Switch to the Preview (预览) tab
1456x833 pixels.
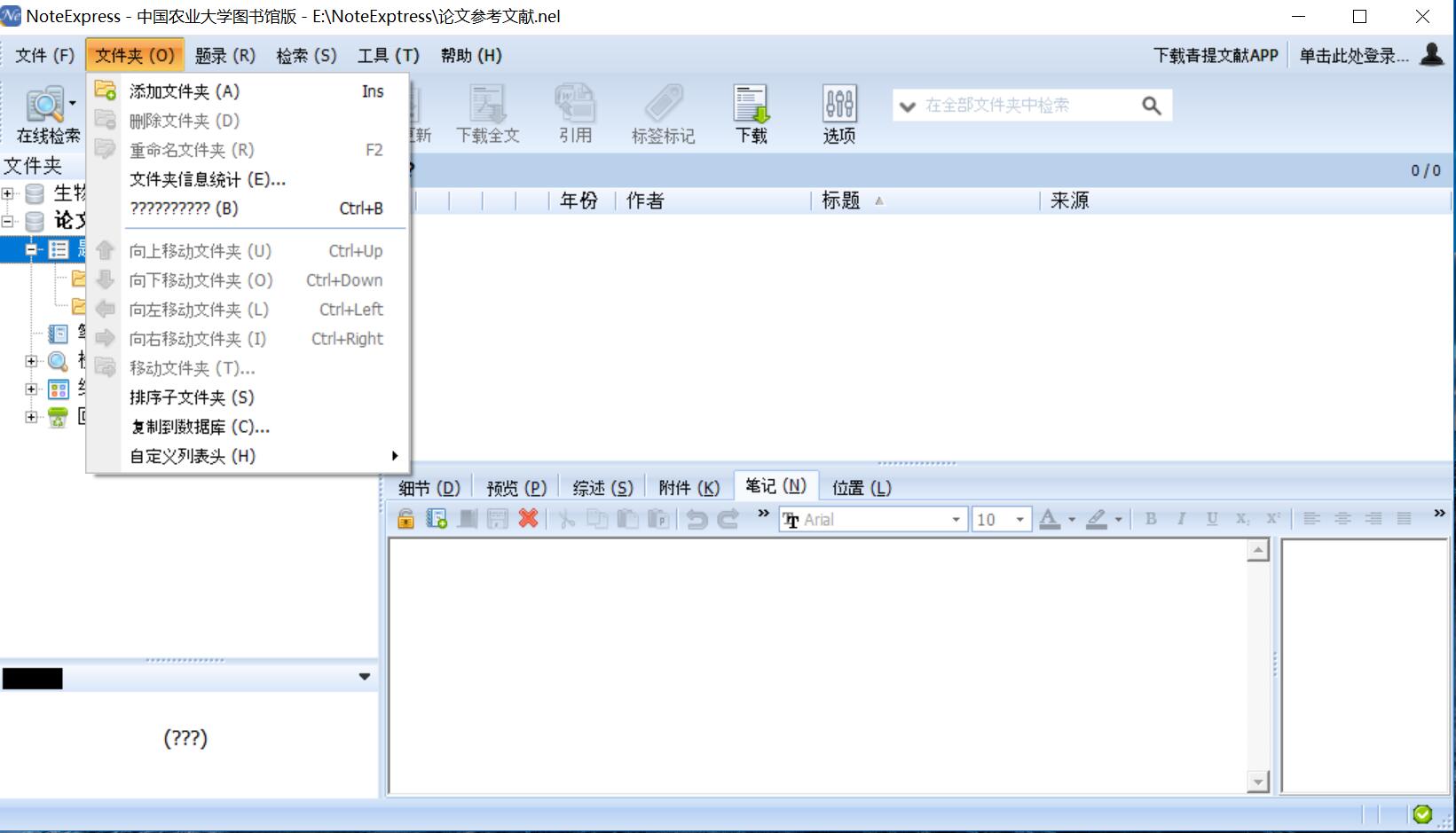click(516, 487)
